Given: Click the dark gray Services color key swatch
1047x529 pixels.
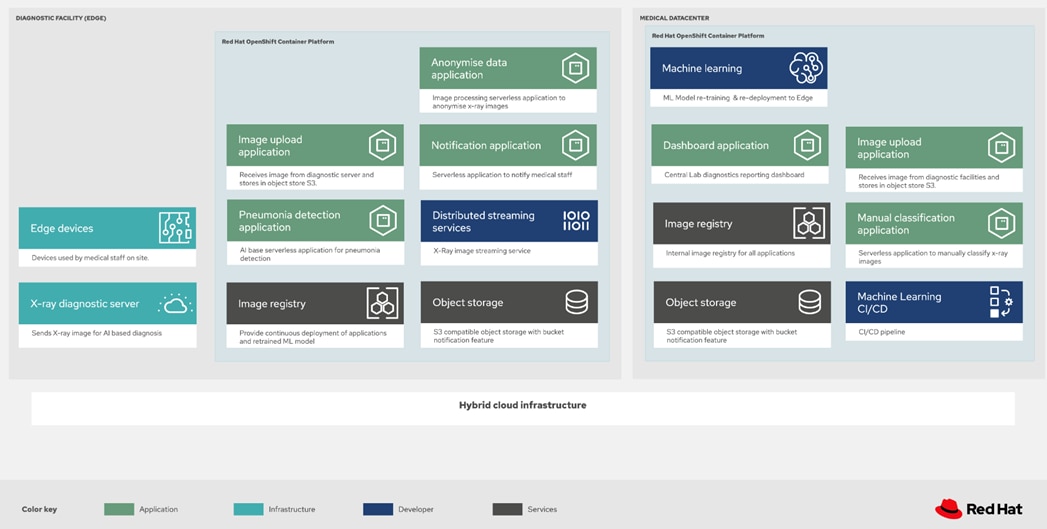Looking at the screenshot, I should pos(507,509).
